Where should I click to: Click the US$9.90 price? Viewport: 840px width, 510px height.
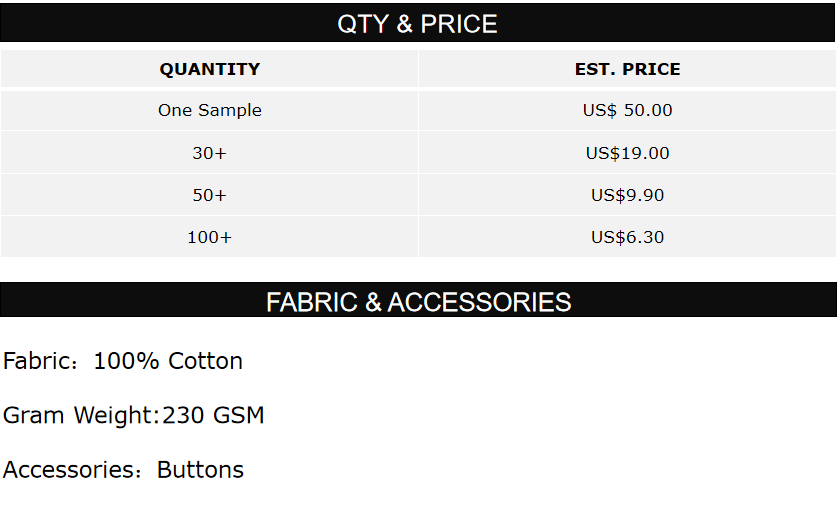(627, 196)
